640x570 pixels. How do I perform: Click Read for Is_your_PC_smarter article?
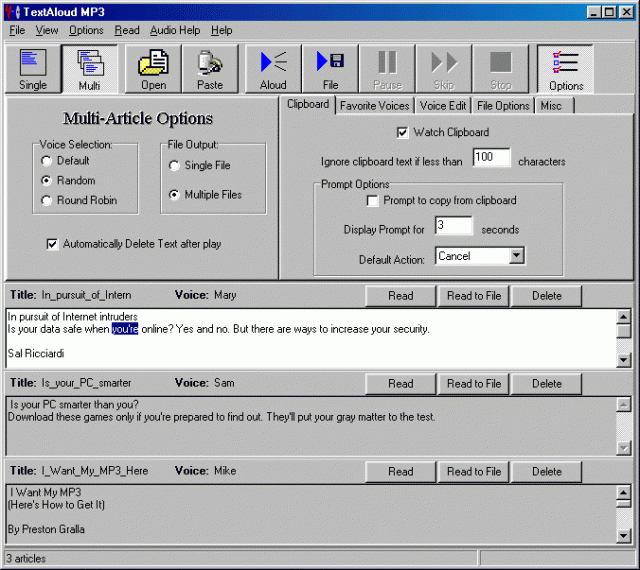[400, 384]
